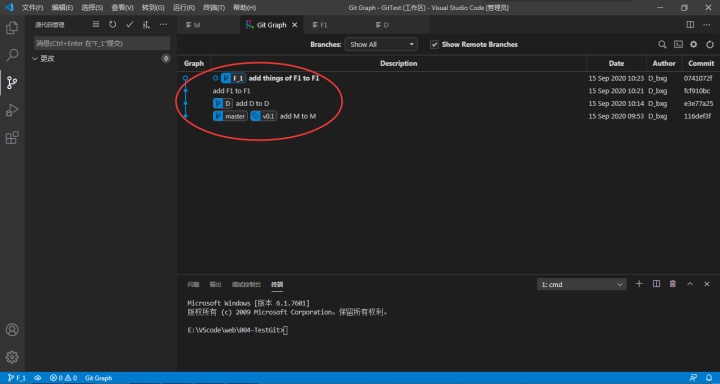Open the Extensions view
The height and width of the screenshot is (384, 720).
12,137
